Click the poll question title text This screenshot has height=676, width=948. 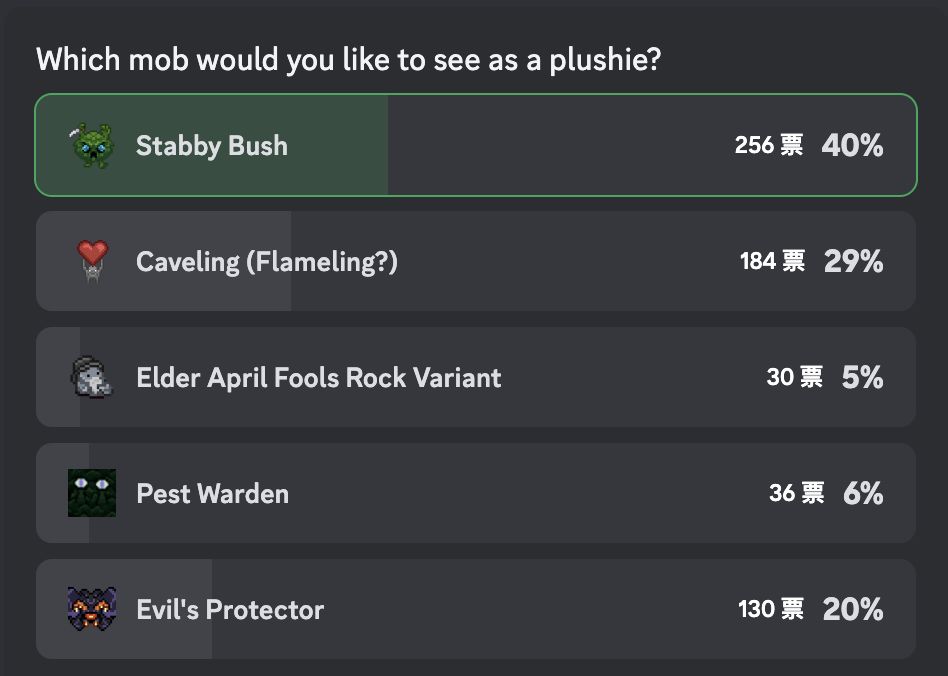tap(349, 60)
